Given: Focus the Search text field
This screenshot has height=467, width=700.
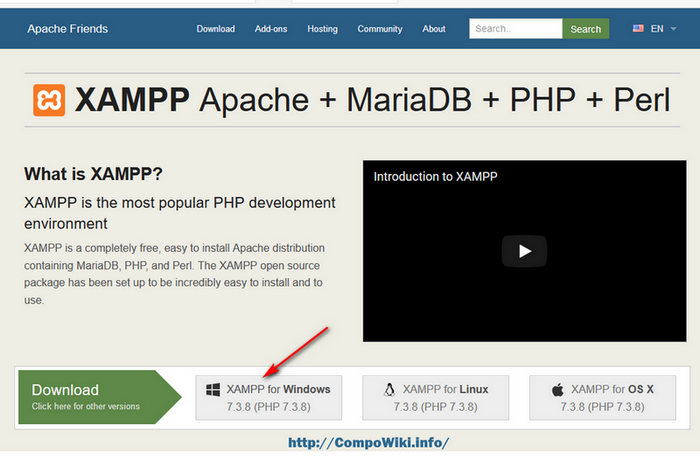Looking at the screenshot, I should (515, 29).
